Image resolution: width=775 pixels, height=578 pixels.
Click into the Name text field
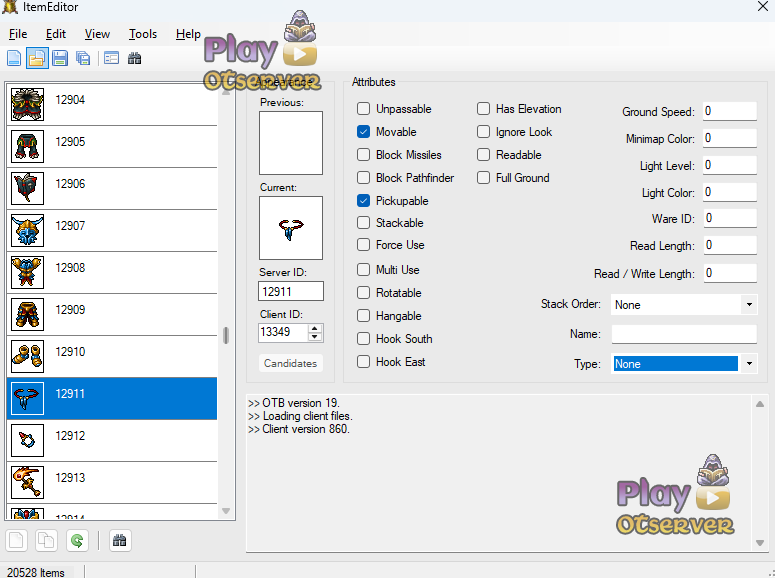(x=684, y=334)
